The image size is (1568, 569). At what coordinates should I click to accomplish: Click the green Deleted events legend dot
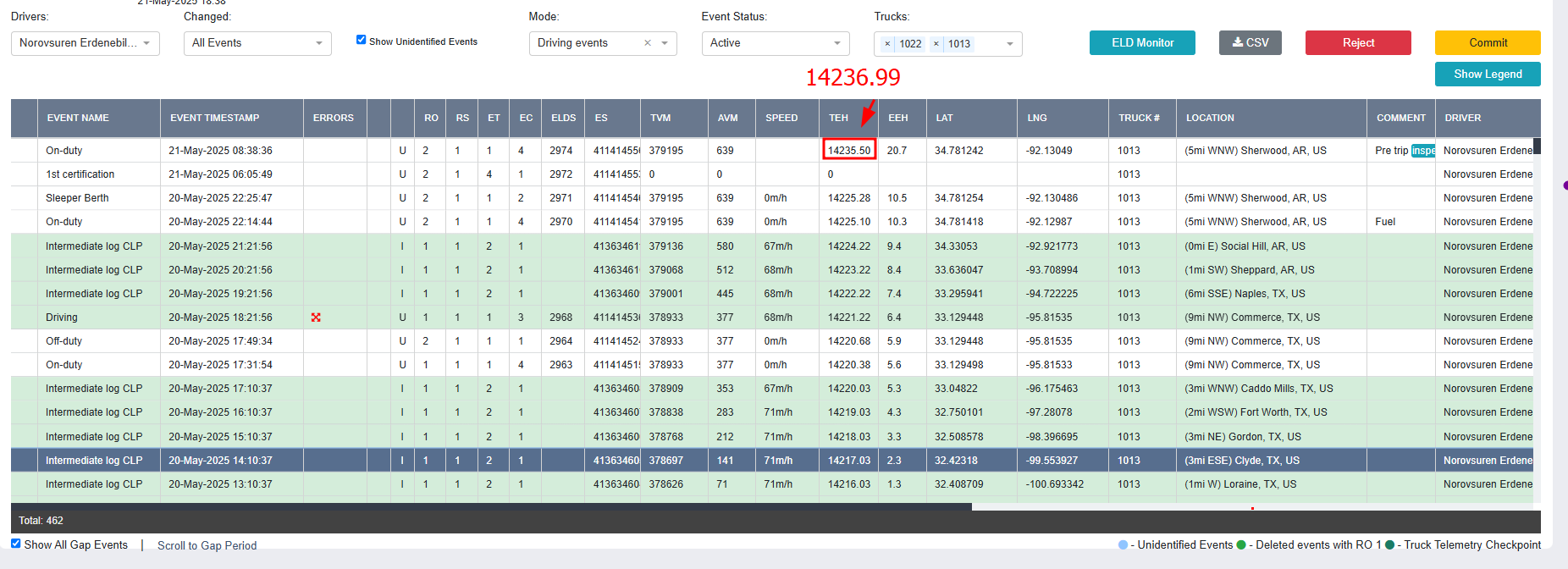(x=1241, y=545)
